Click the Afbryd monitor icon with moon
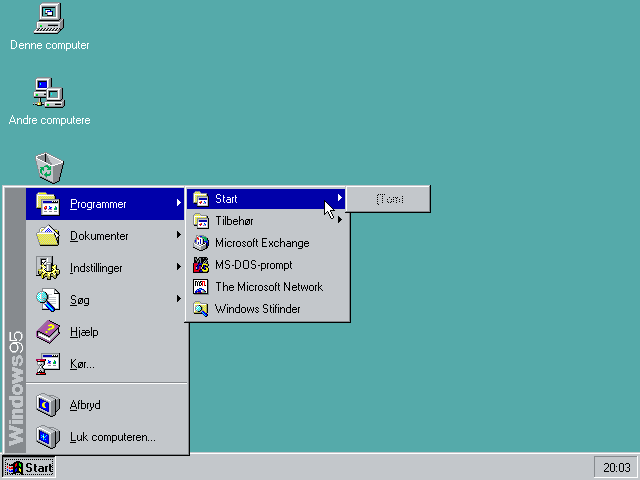 coord(48,405)
